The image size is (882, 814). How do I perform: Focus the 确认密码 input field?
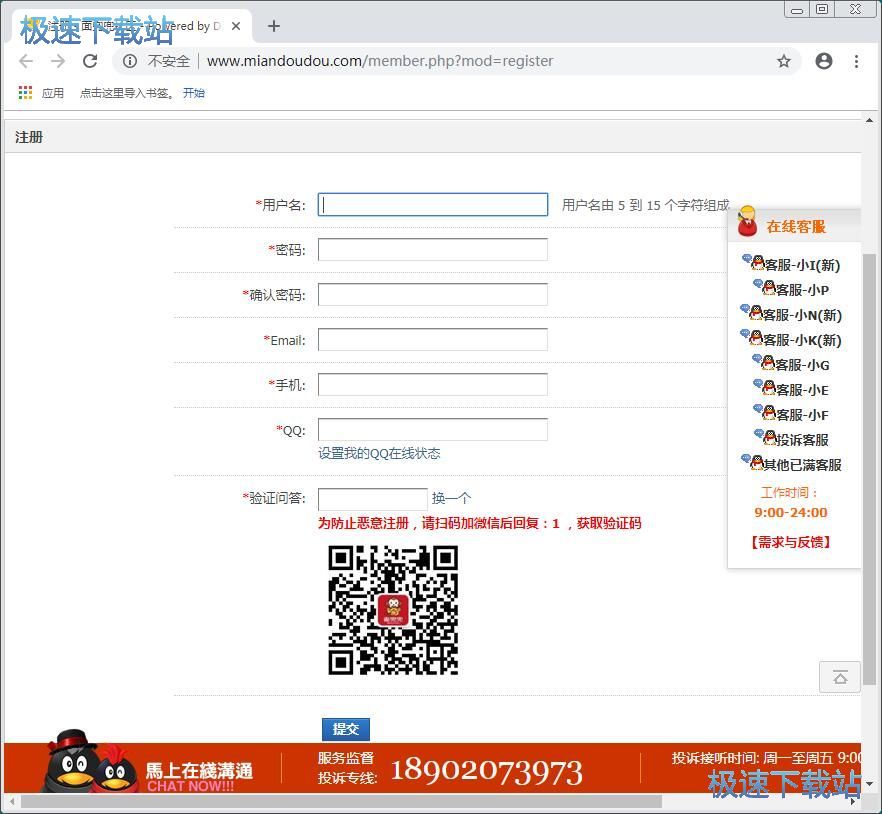pyautogui.click(x=433, y=294)
